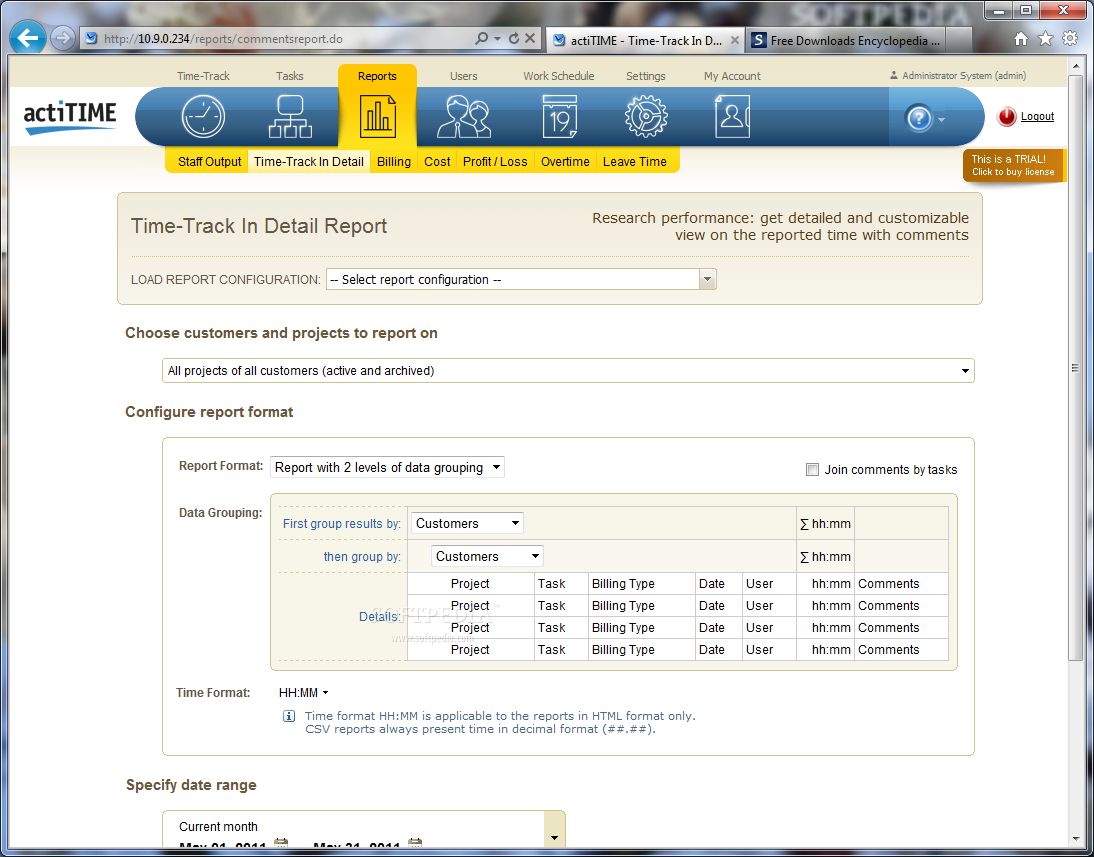Screen dimensions: 1094x857
Task: Switch to the Cost report tab
Action: coord(437,162)
